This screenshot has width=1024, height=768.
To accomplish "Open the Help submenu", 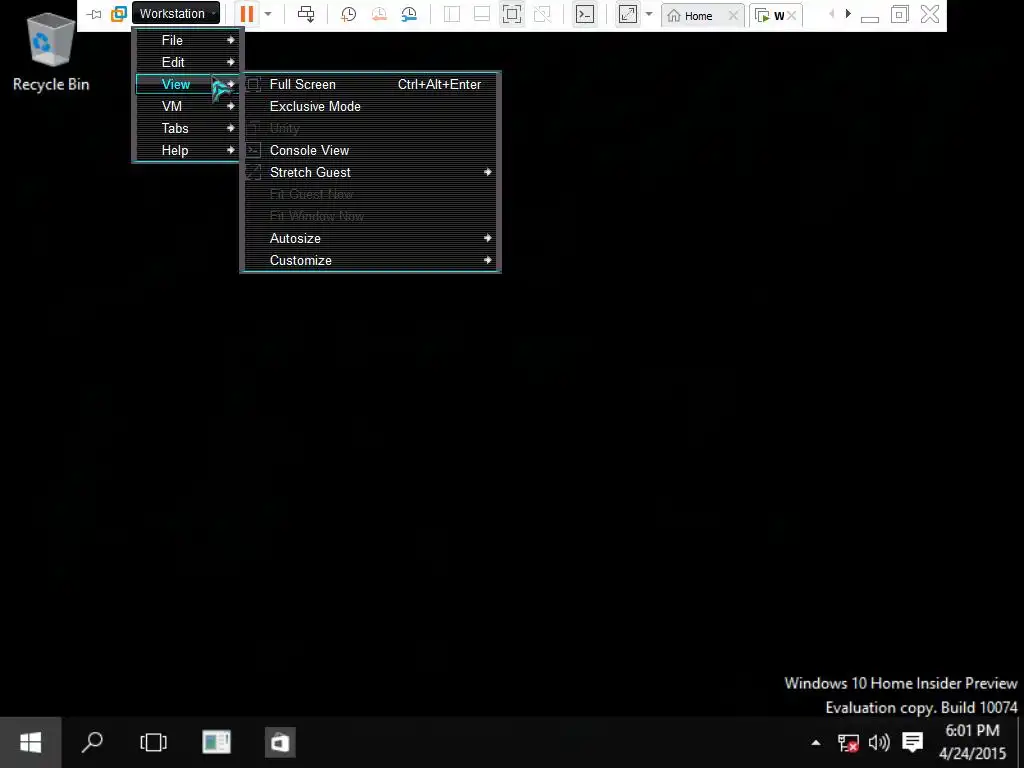I will coord(188,150).
